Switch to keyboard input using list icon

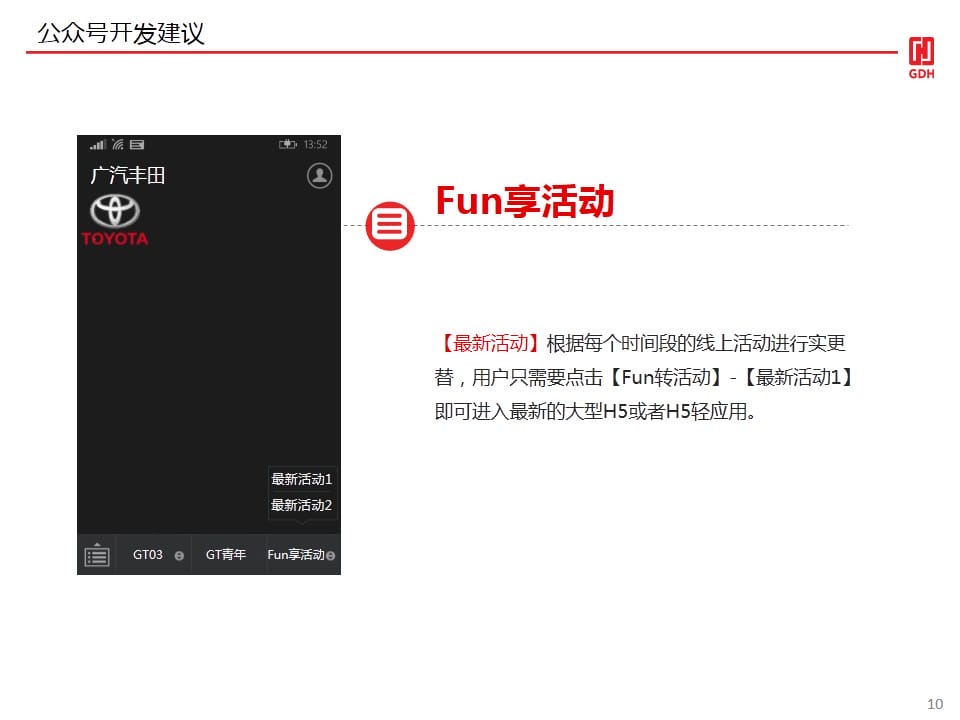click(97, 555)
